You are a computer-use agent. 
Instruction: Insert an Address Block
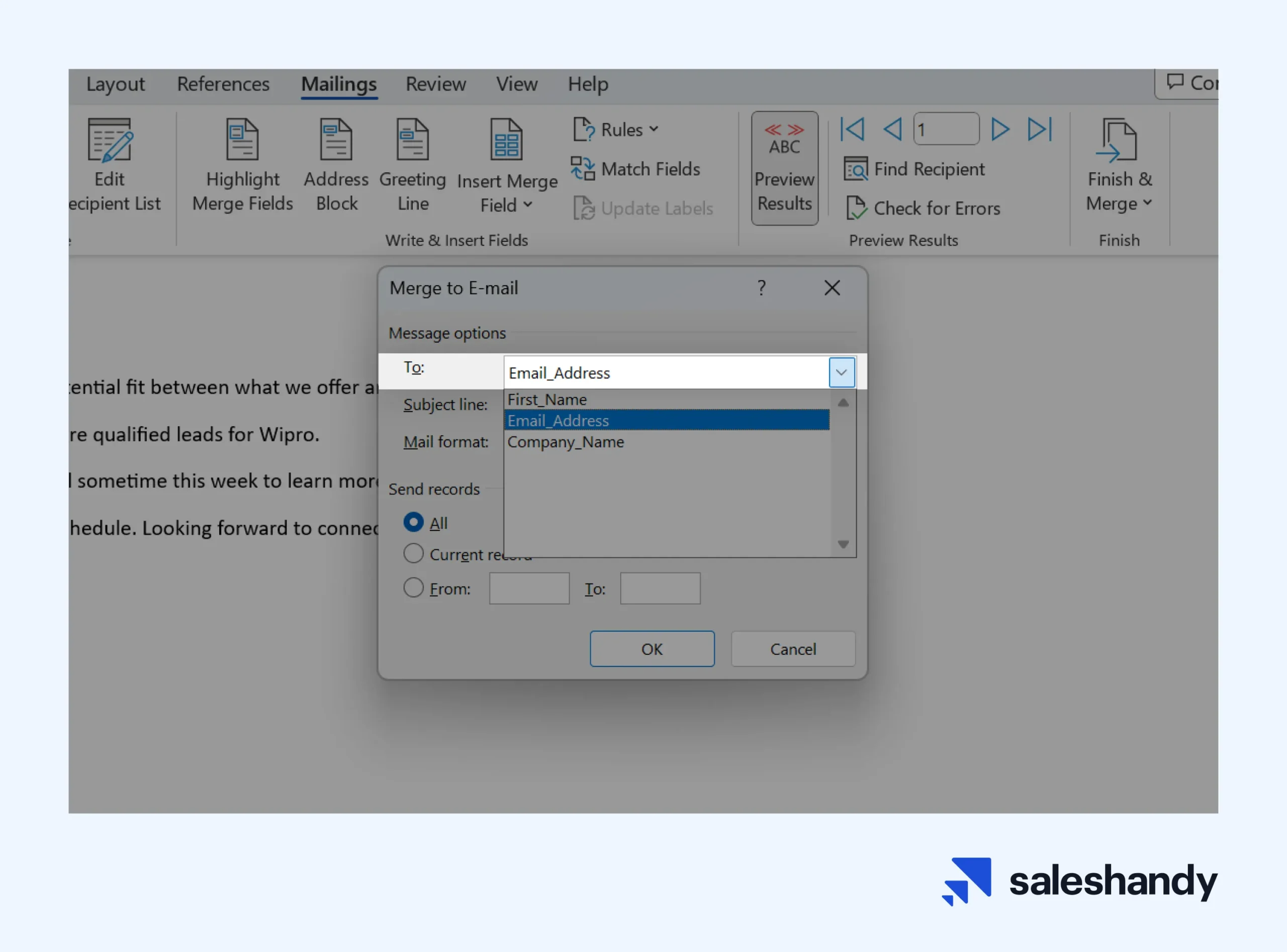click(336, 165)
